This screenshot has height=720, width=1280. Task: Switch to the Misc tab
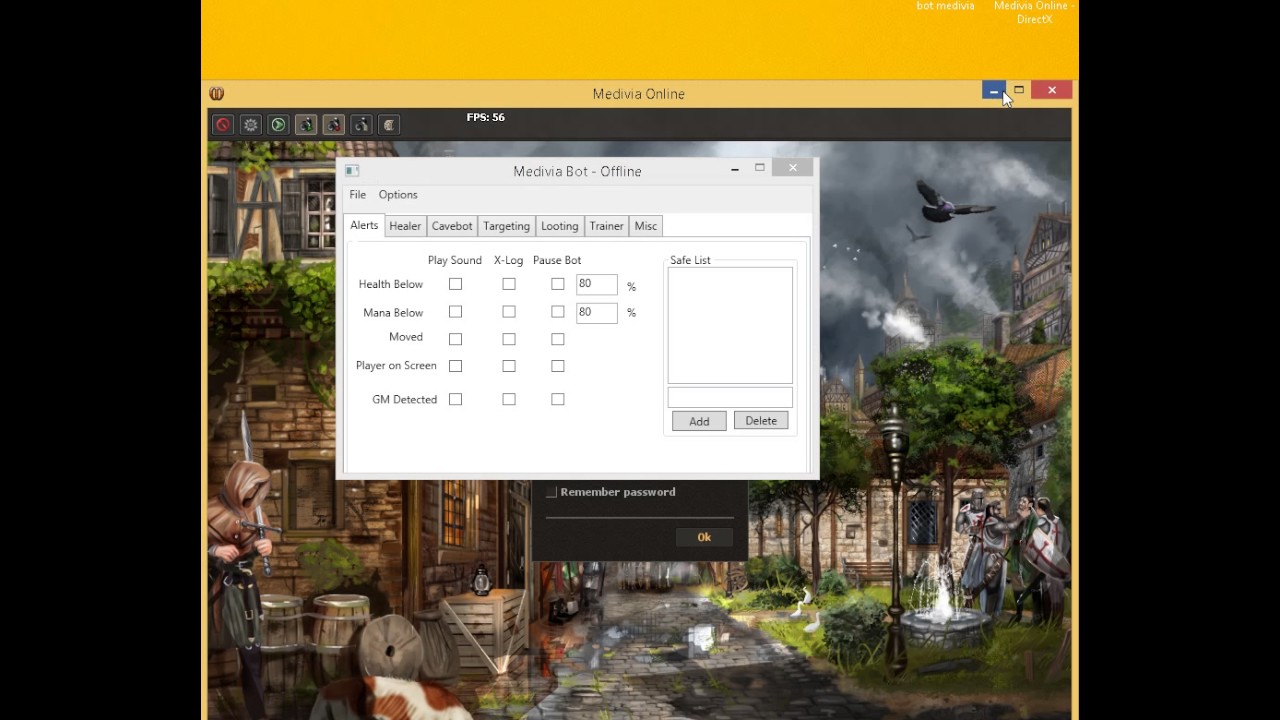tap(646, 226)
